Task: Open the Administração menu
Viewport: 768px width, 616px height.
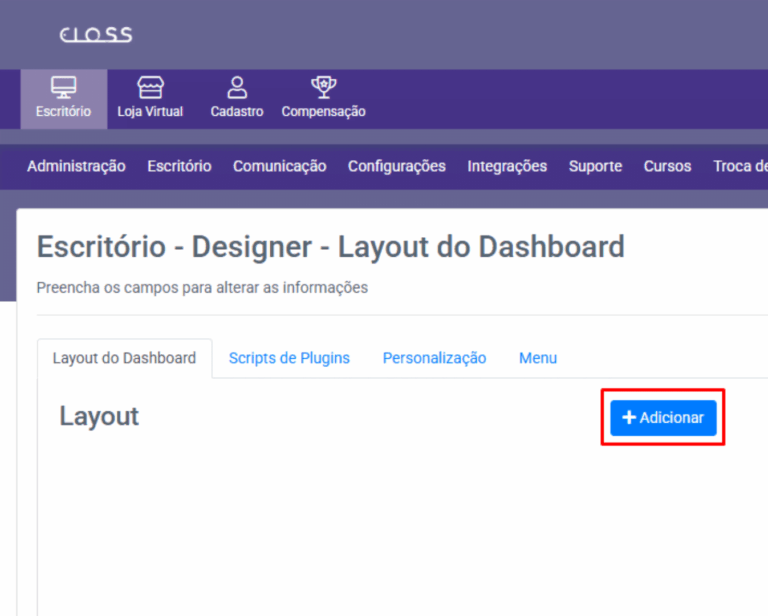Action: [76, 166]
